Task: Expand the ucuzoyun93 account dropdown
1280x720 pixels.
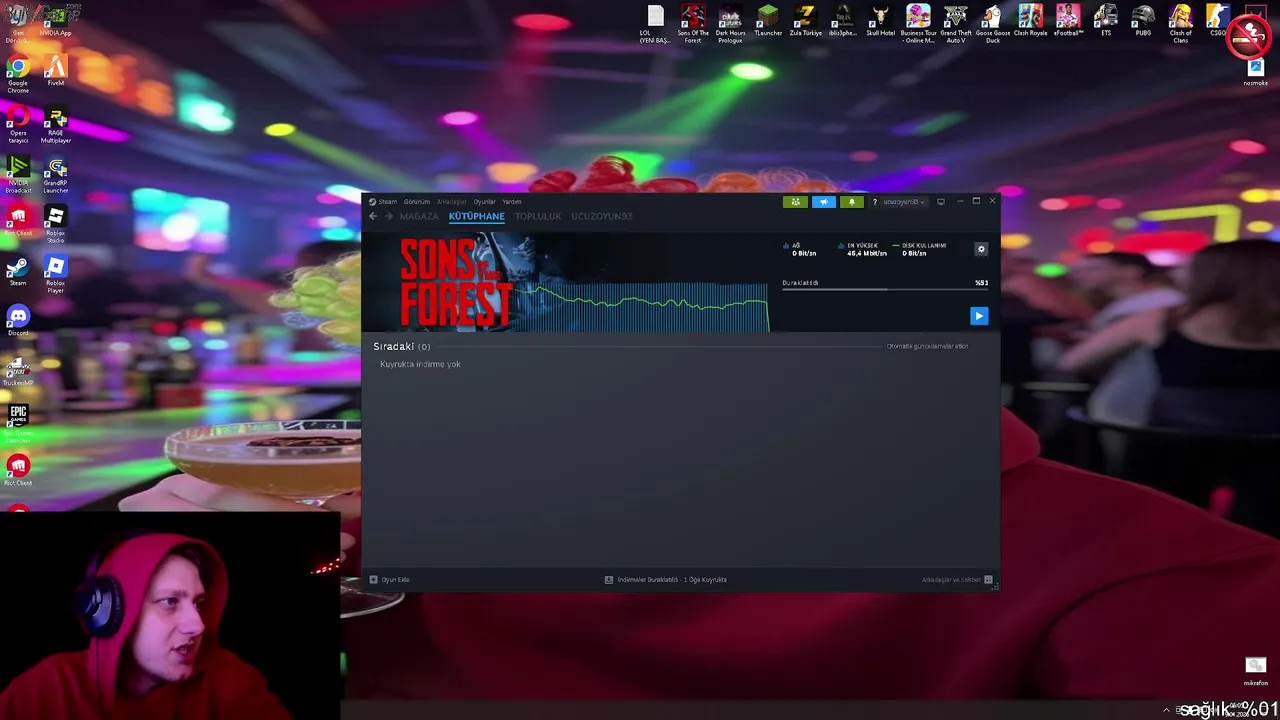Action: (x=903, y=202)
